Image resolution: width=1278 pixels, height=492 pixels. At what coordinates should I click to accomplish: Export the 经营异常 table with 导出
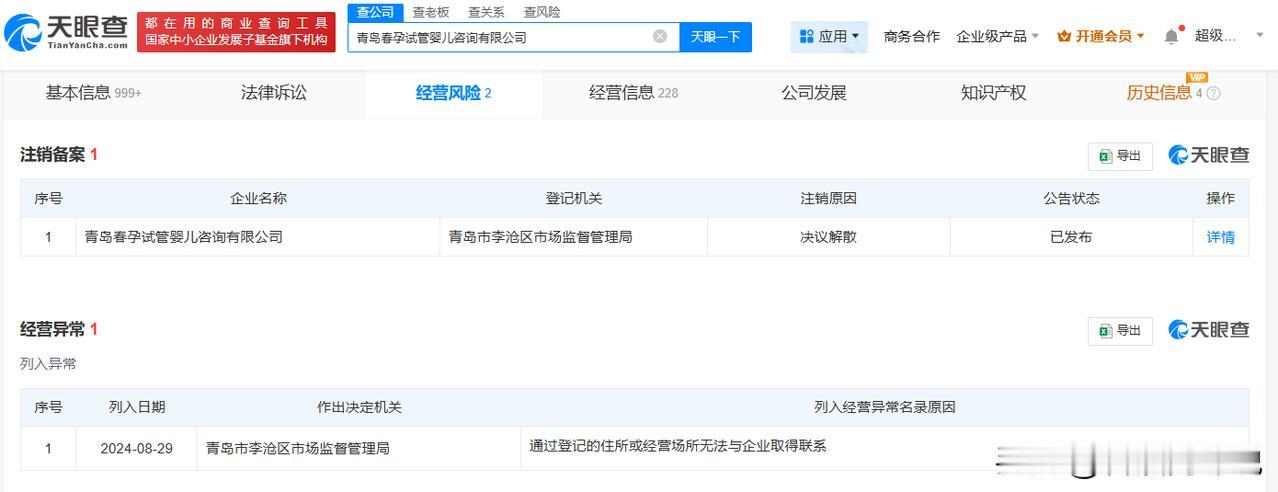pos(1120,331)
